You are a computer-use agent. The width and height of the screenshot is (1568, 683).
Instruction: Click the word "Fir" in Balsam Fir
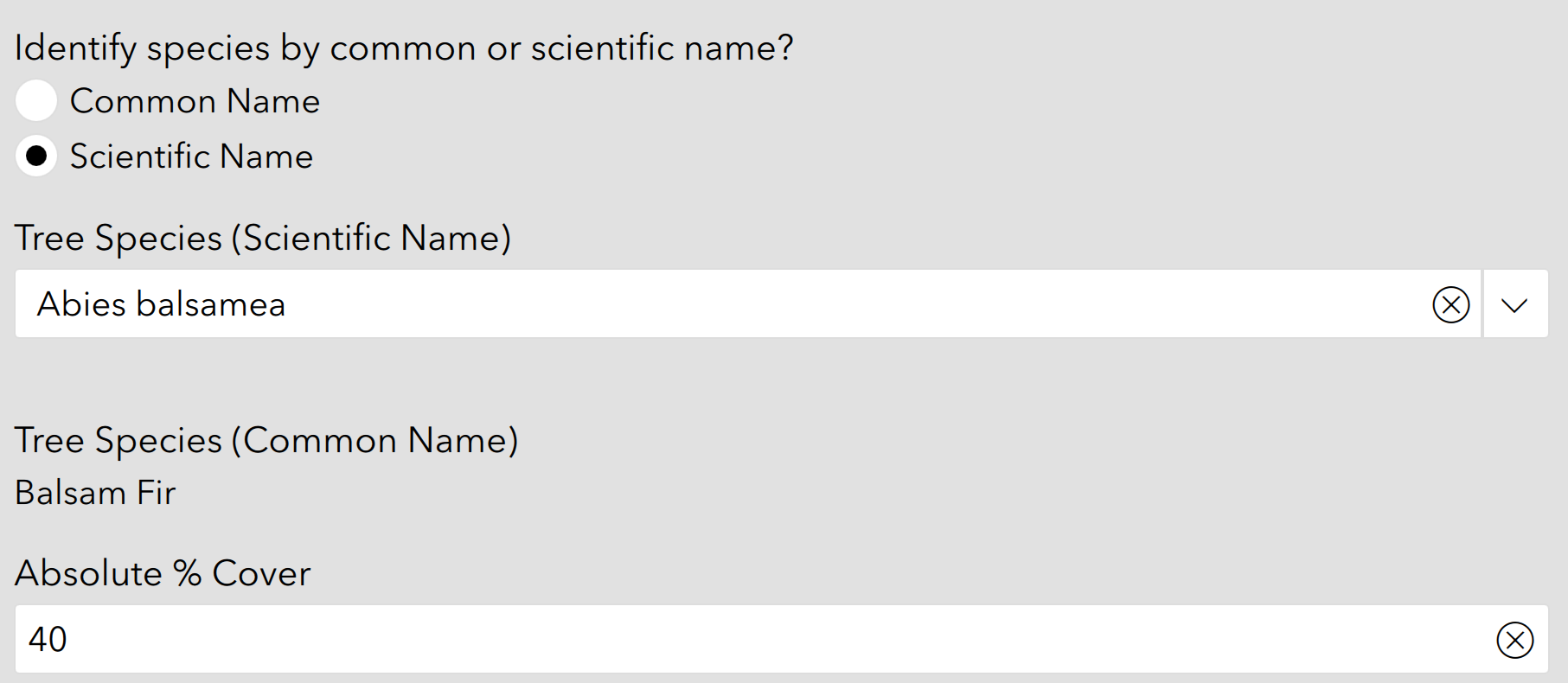(x=157, y=493)
